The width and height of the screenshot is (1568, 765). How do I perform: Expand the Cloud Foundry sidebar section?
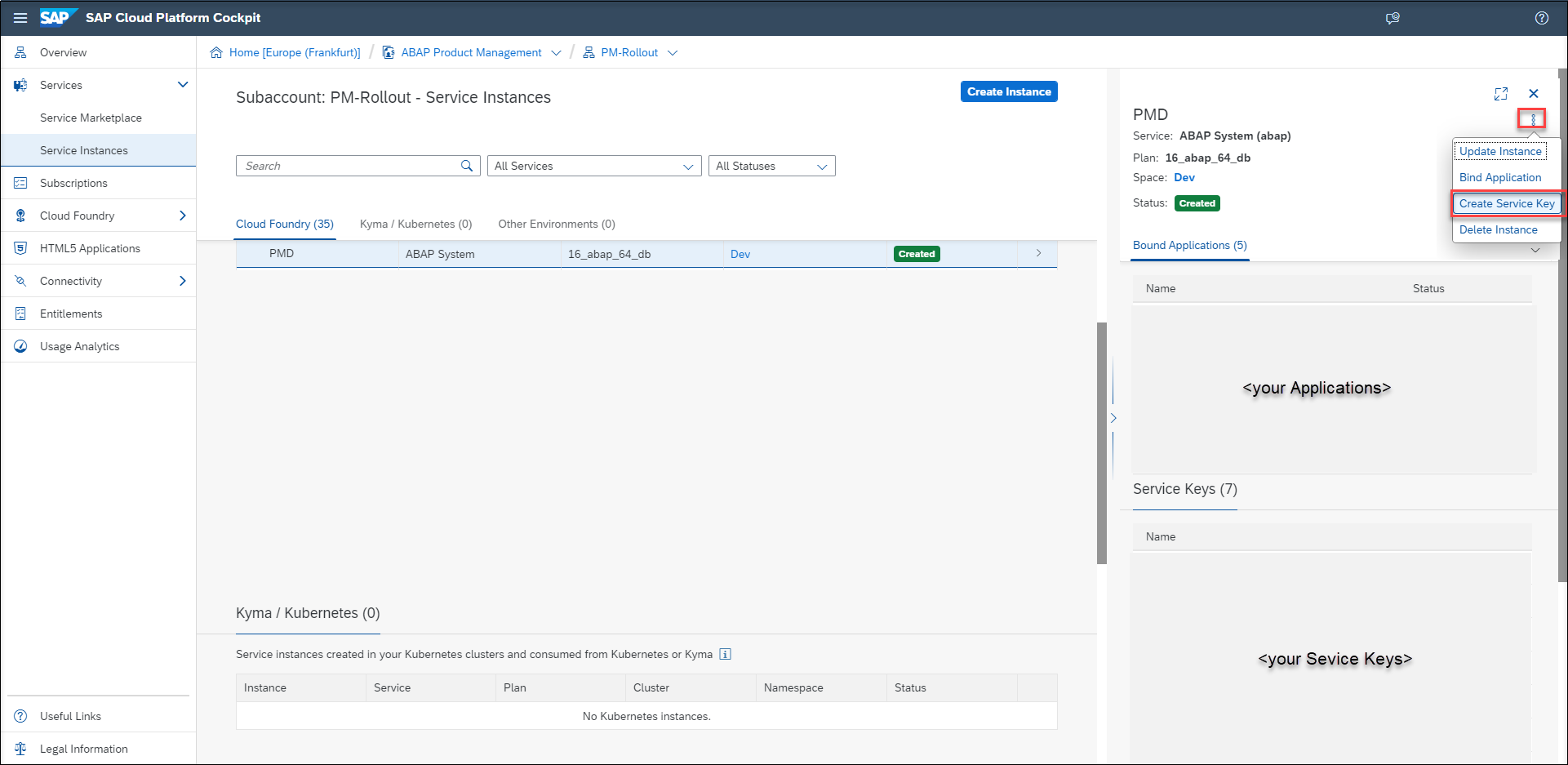point(183,216)
